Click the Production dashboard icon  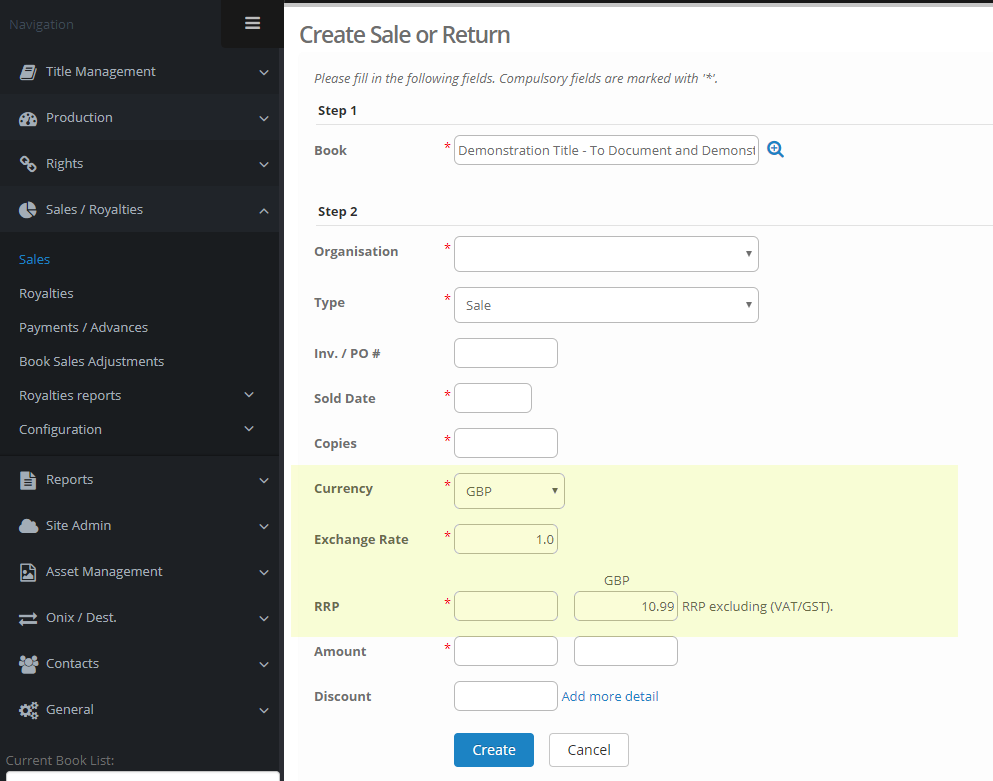(28, 118)
